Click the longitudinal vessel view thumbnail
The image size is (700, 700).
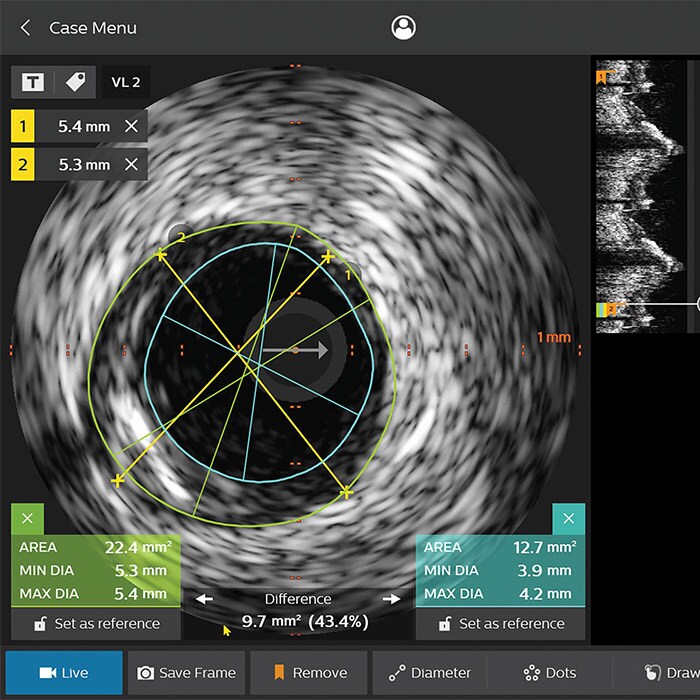point(641,196)
